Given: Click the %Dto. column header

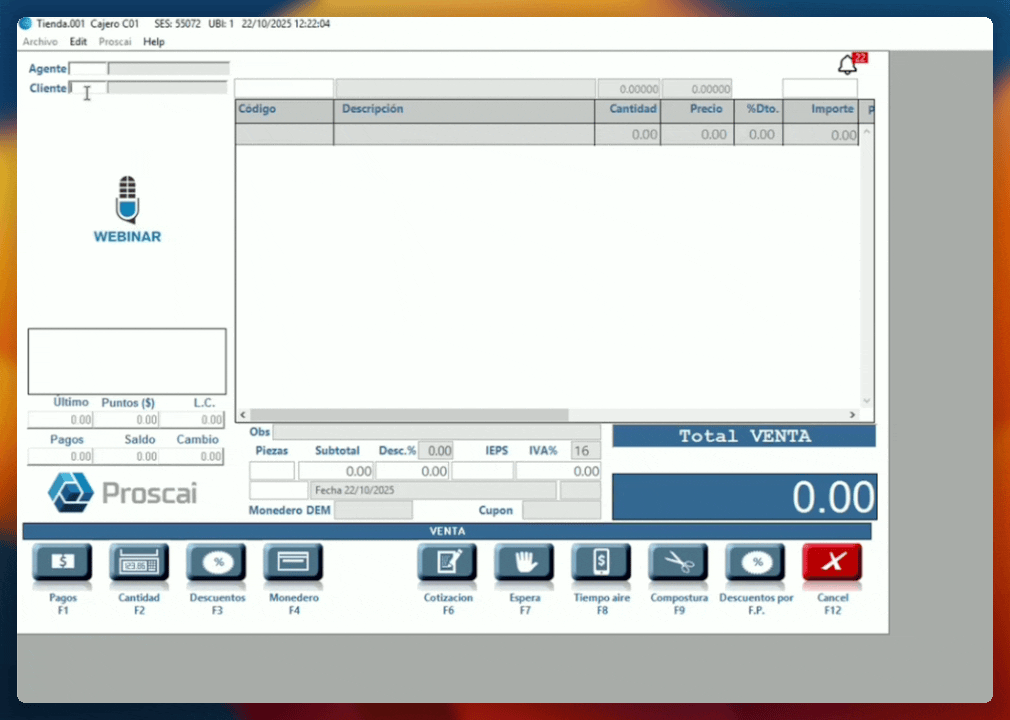Looking at the screenshot, I should [x=759, y=111].
